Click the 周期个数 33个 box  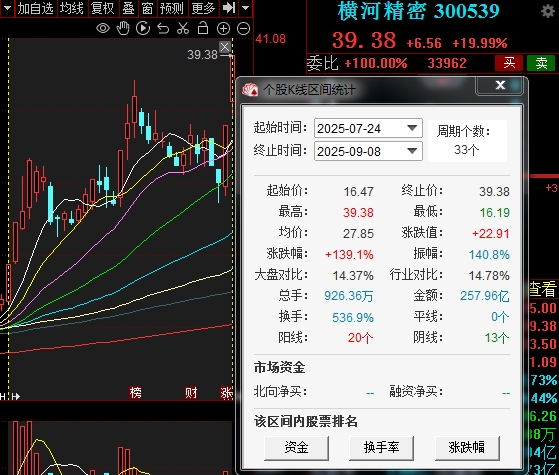[467, 141]
